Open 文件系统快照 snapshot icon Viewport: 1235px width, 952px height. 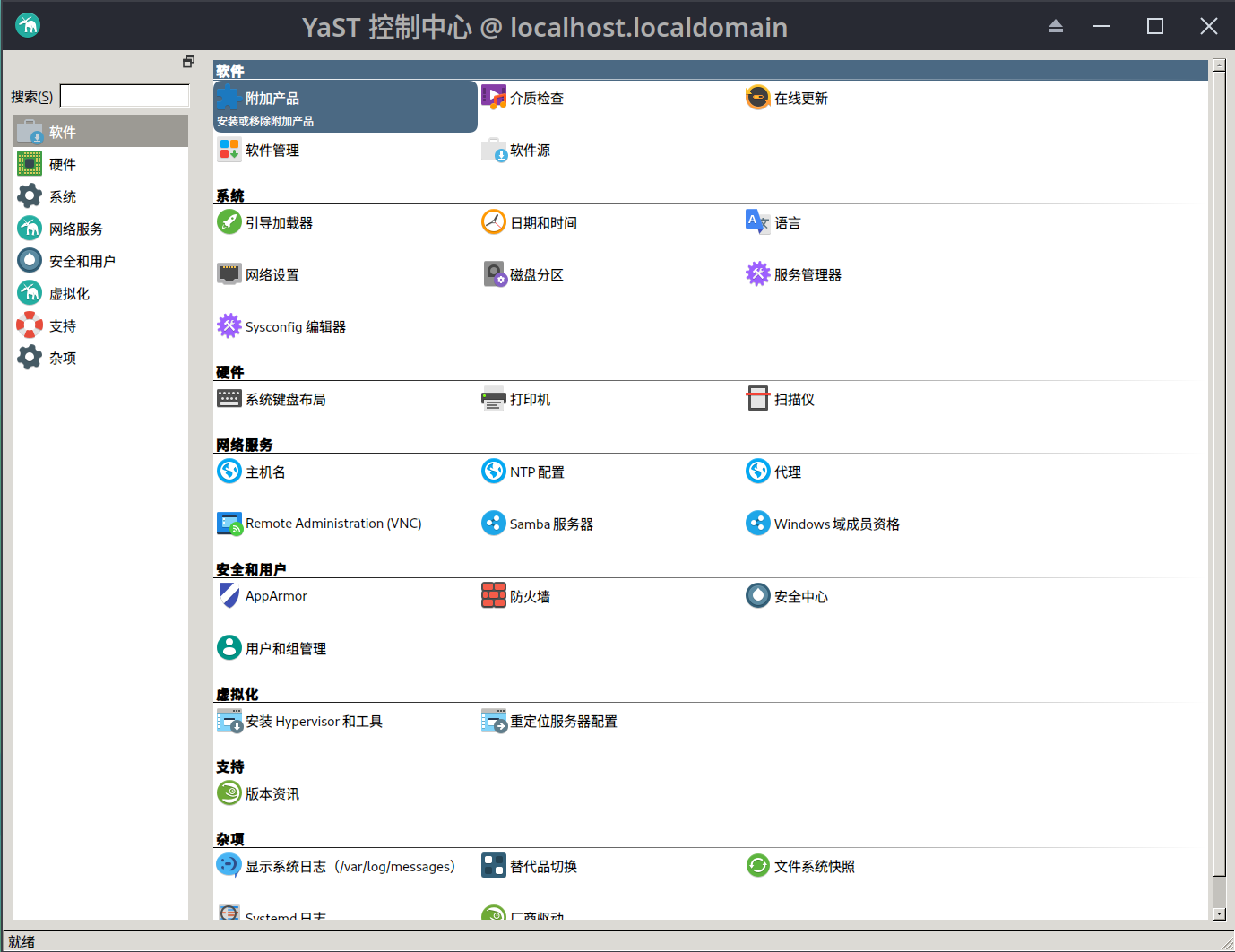point(758,865)
